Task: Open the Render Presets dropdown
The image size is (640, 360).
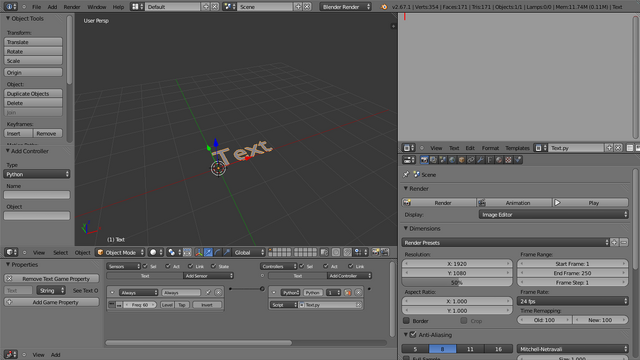Action: click(505, 242)
